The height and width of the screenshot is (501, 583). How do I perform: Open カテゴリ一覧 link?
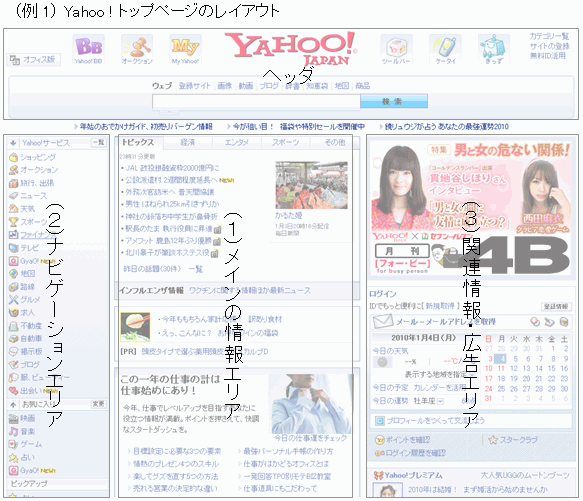point(549,36)
